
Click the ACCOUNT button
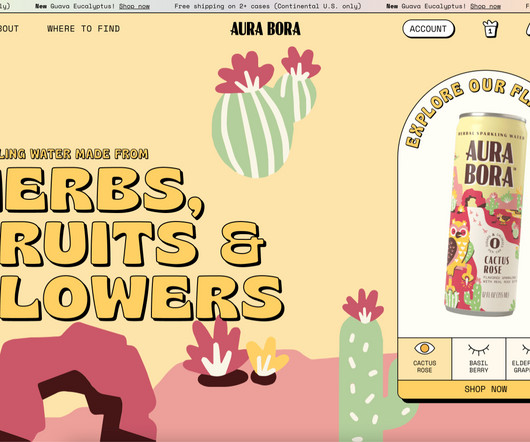[428, 29]
